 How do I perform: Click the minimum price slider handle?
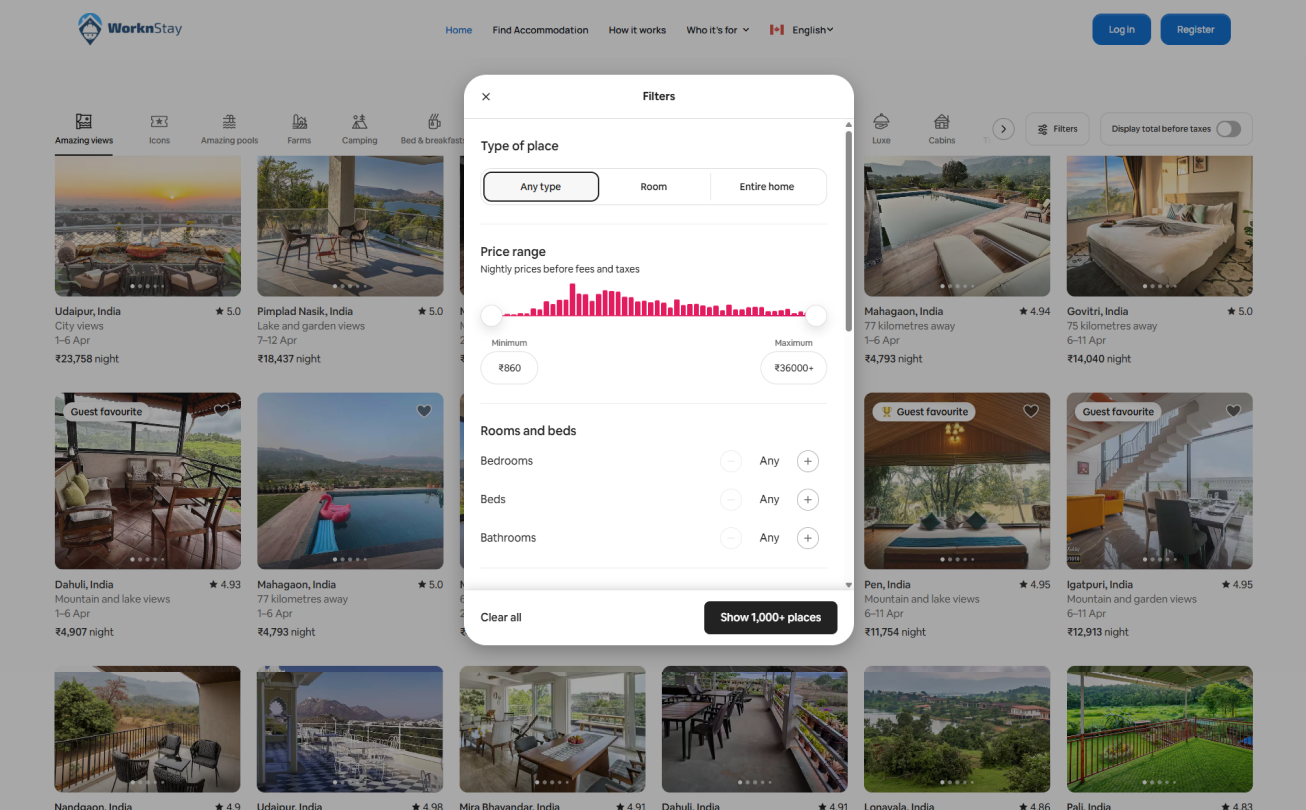click(x=491, y=316)
